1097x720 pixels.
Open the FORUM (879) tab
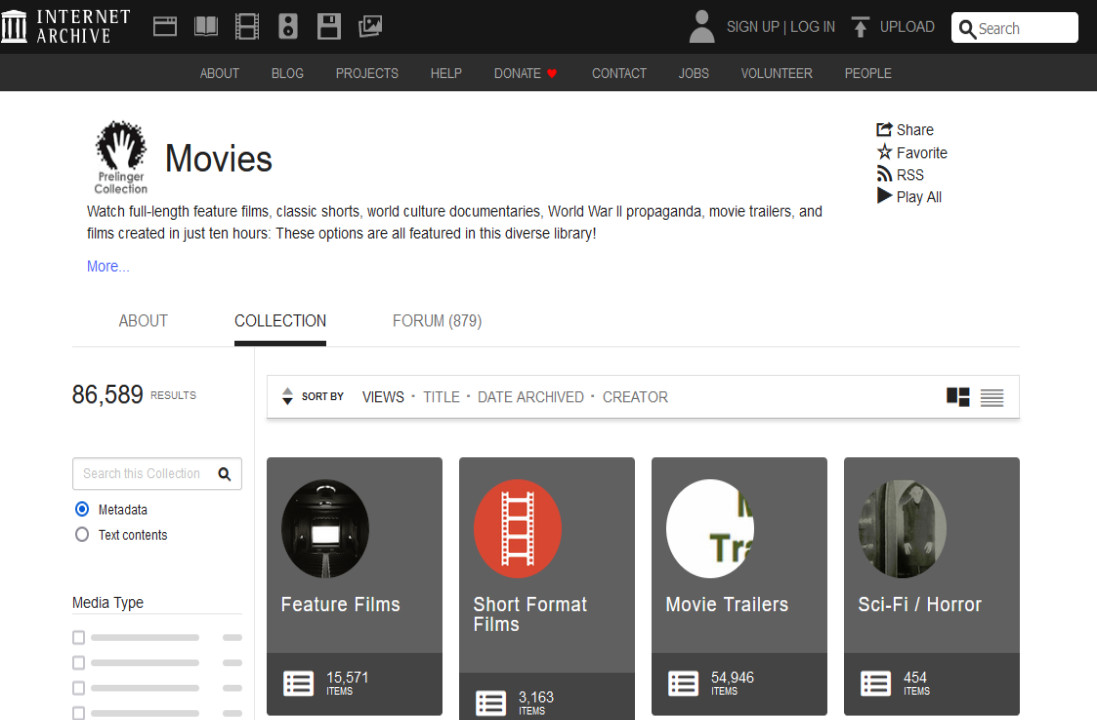tap(437, 321)
